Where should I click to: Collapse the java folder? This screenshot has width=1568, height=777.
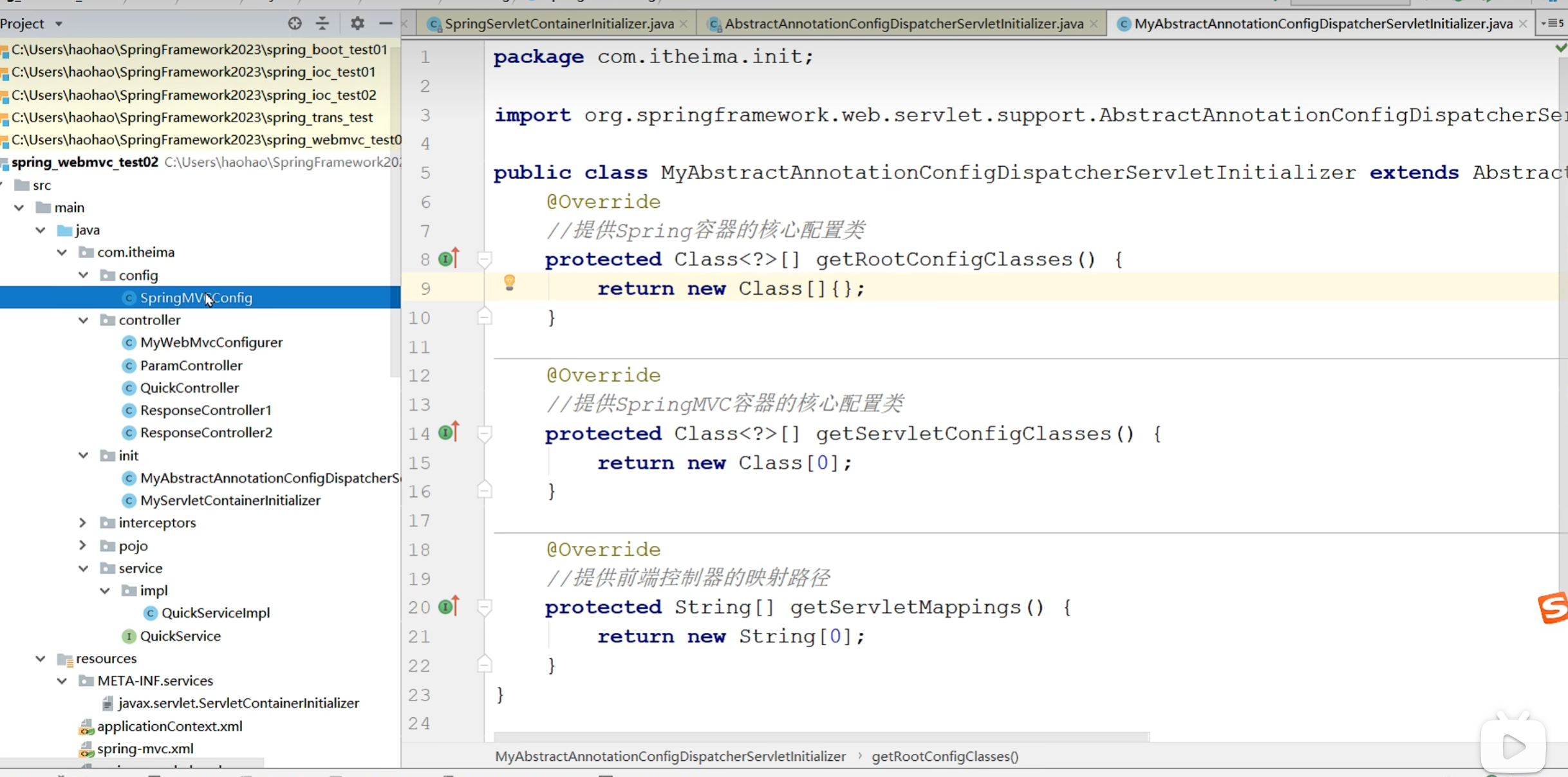pyautogui.click(x=41, y=230)
